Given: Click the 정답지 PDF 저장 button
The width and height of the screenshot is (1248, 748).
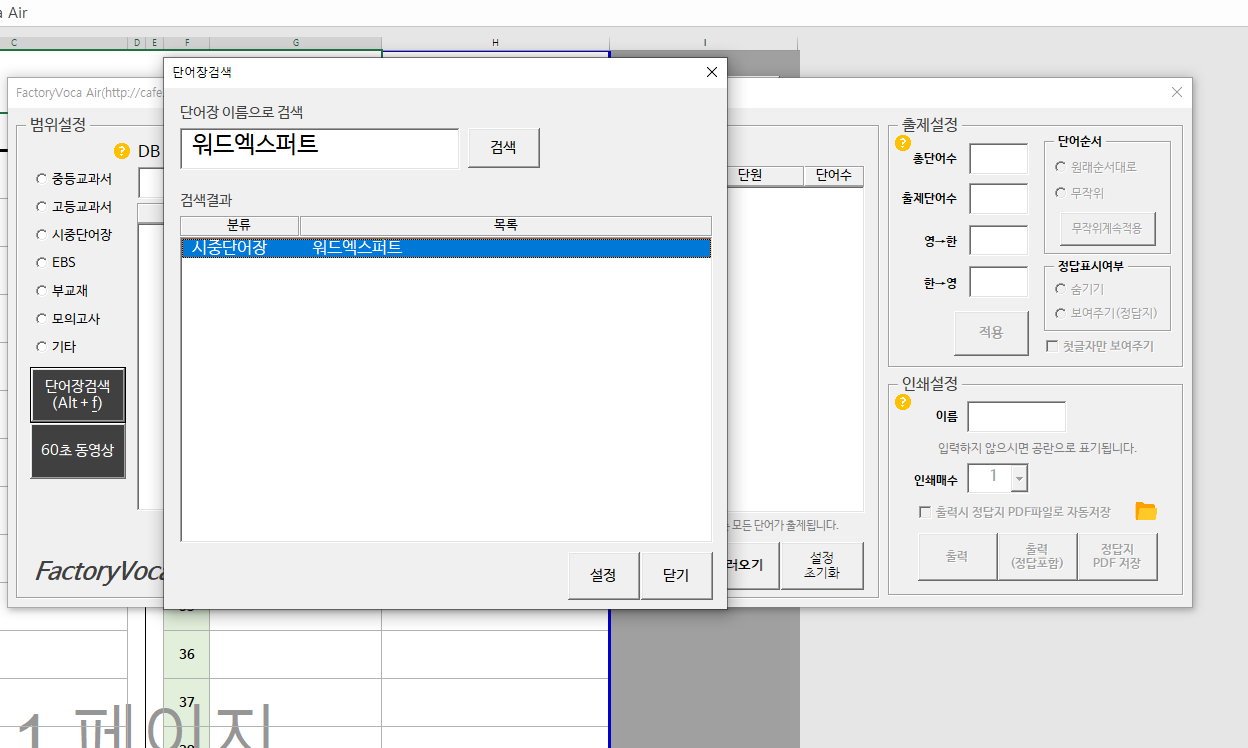Looking at the screenshot, I should 1117,557.
